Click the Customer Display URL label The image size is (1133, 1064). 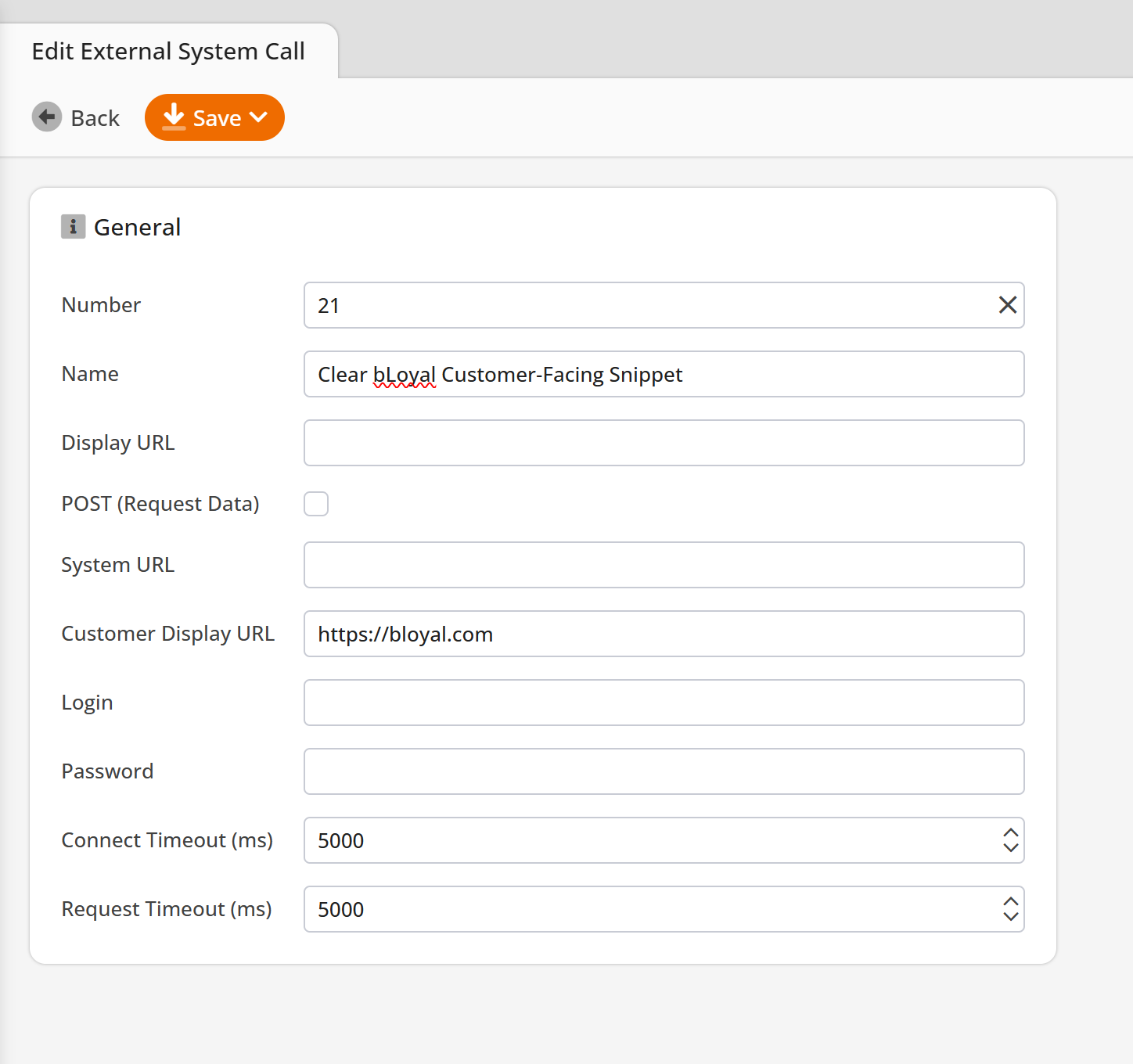(x=168, y=634)
